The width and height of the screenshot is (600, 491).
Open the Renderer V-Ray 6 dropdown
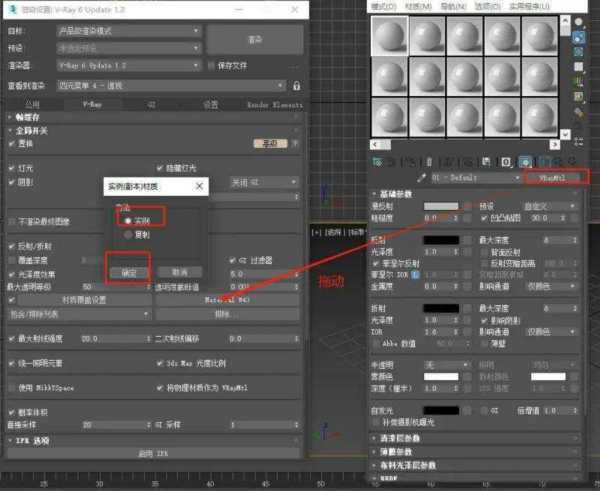coord(129,65)
